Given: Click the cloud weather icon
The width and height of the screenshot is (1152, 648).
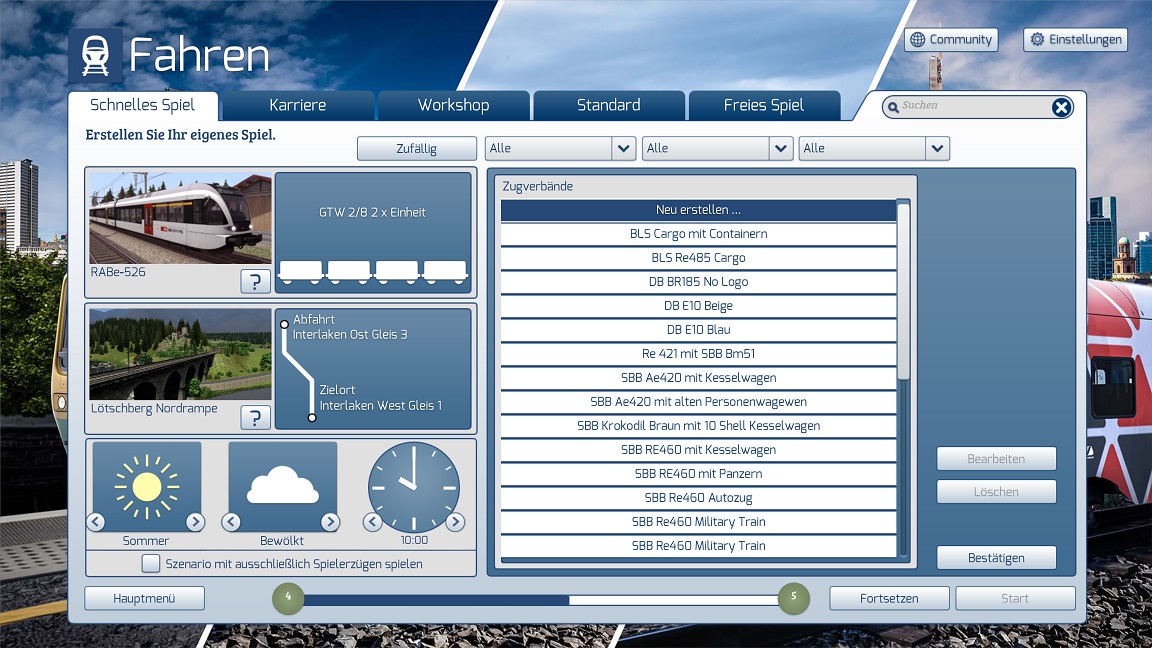Looking at the screenshot, I should [x=282, y=486].
